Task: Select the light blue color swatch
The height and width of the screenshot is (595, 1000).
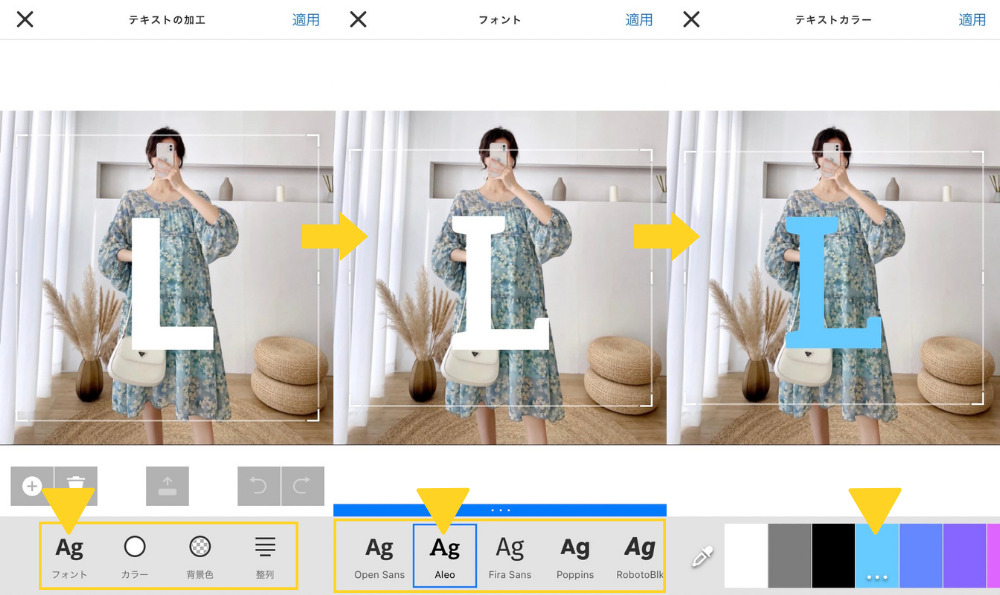Action: 877,555
